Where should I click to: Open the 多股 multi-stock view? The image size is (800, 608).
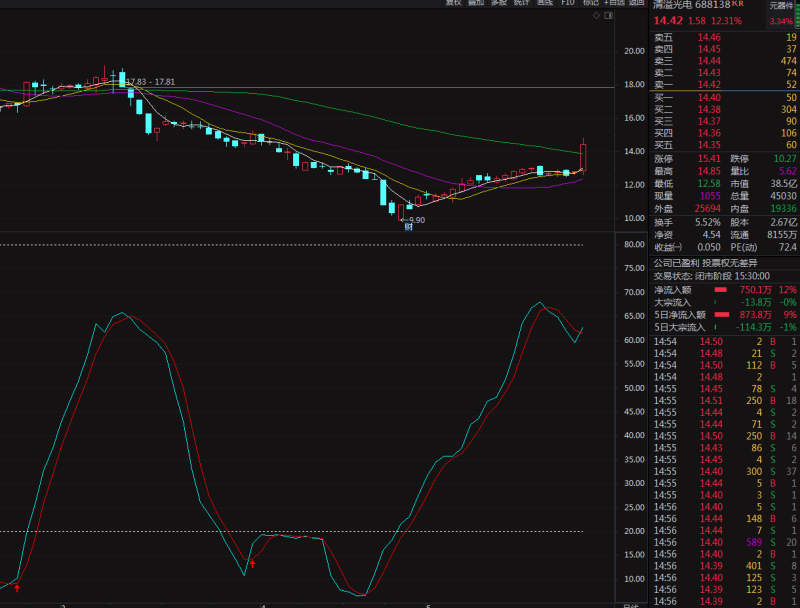click(499, 3)
